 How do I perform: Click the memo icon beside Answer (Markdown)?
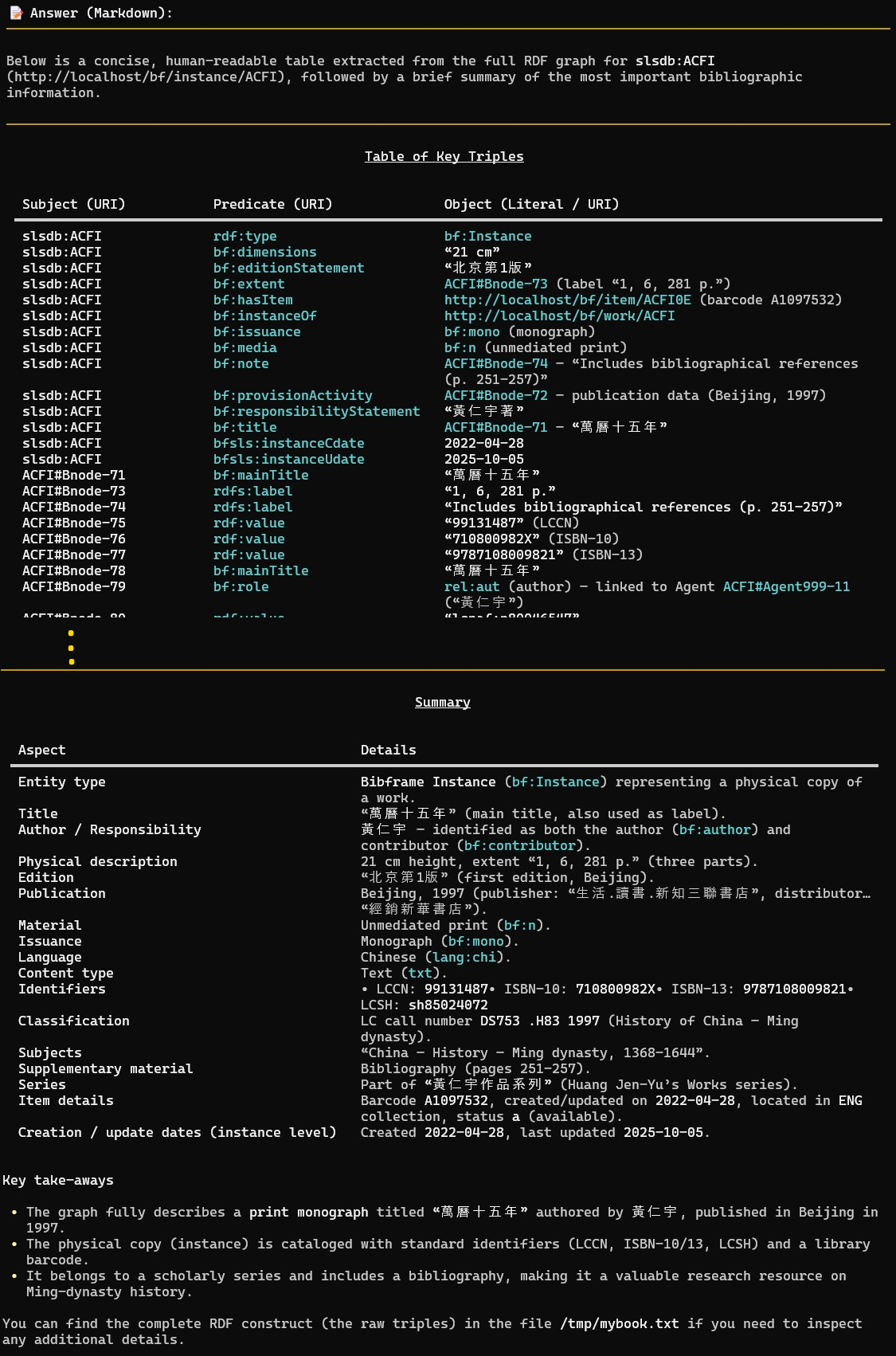point(16,13)
